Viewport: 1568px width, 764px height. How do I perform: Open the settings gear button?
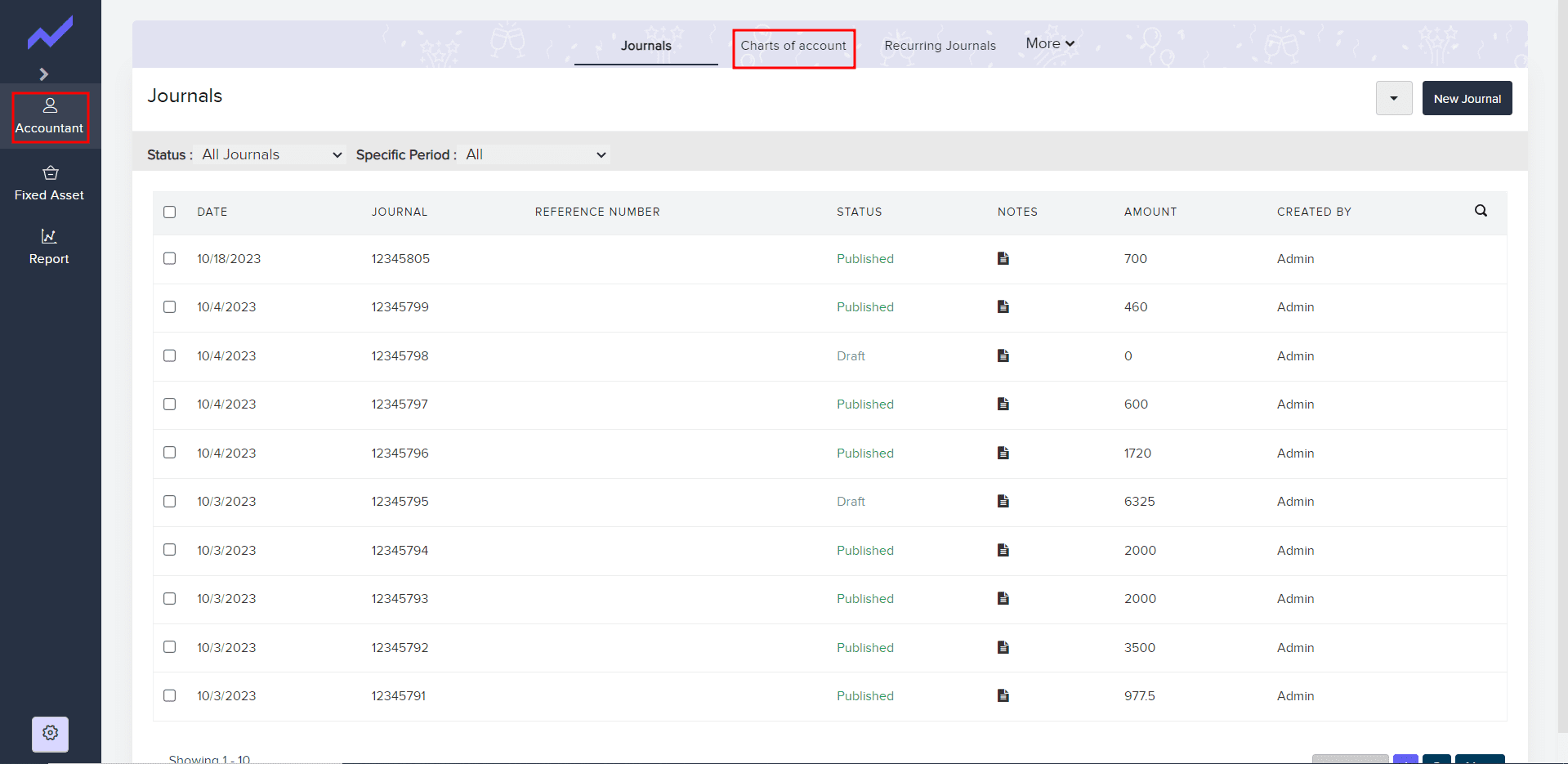point(50,734)
